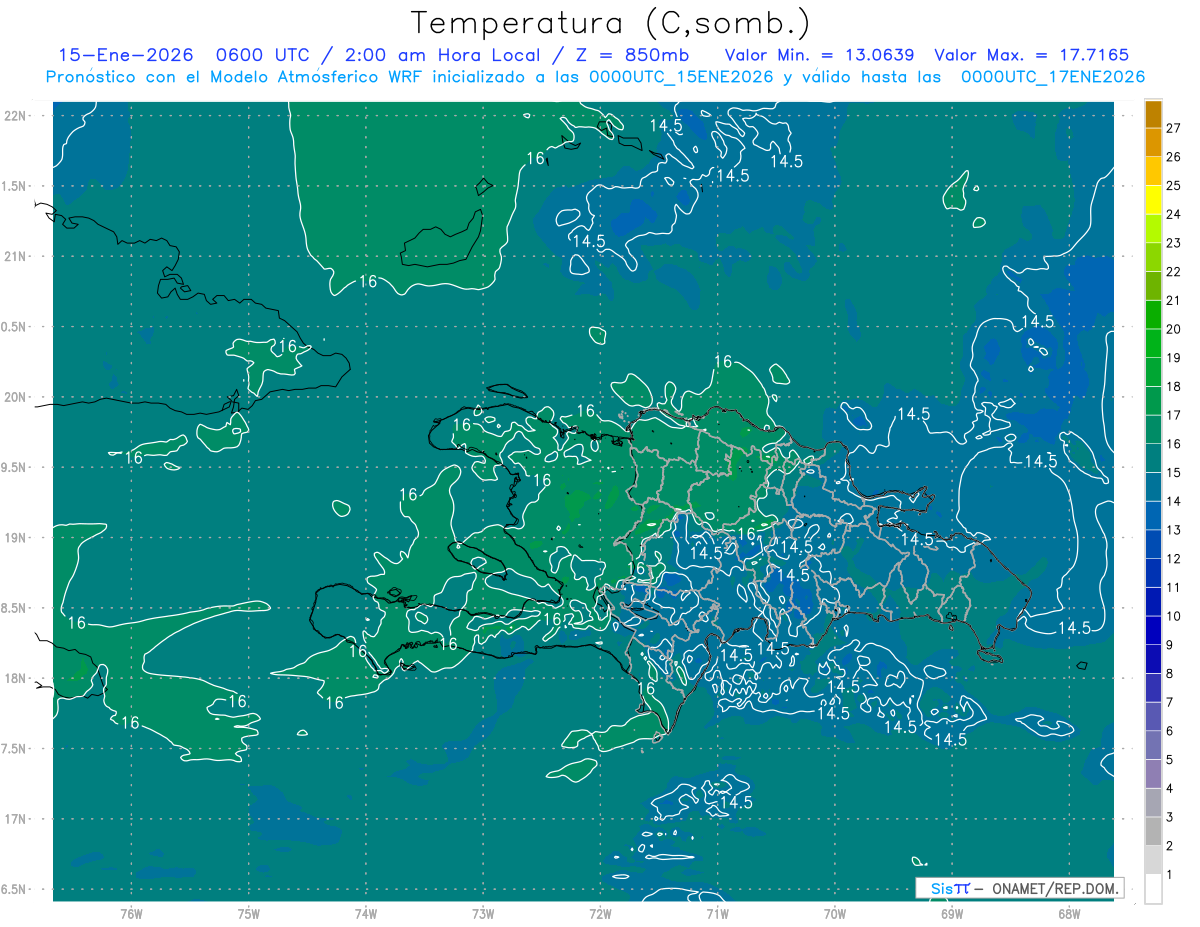Click the 21N latitude label

pos(15,256)
